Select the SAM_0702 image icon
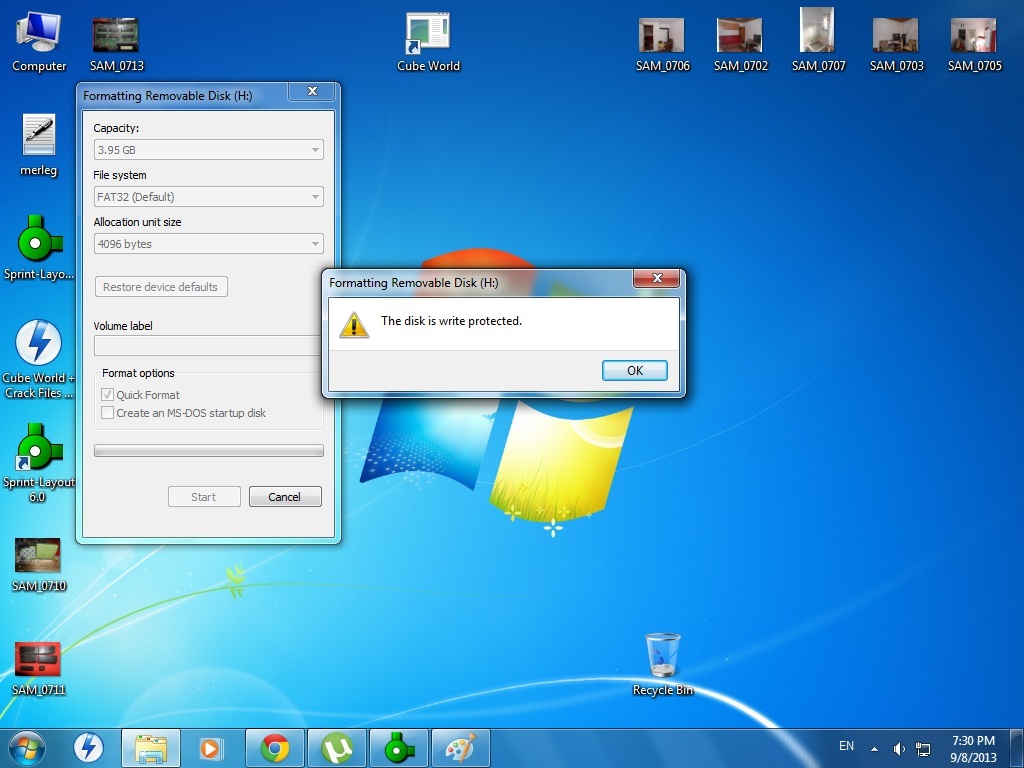1024x768 pixels. click(x=740, y=44)
